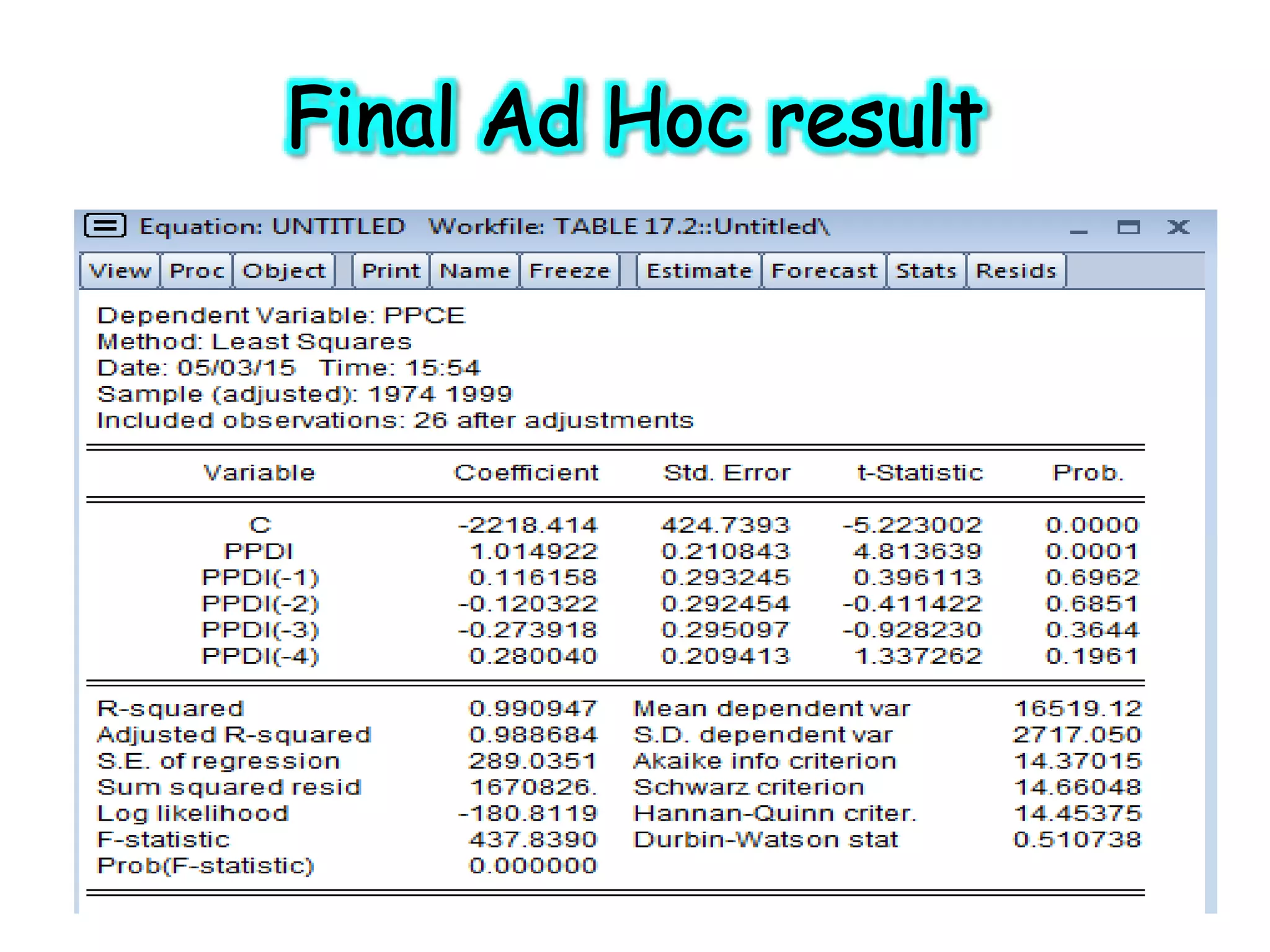Close the Equation UNTITLED window

(x=1178, y=227)
